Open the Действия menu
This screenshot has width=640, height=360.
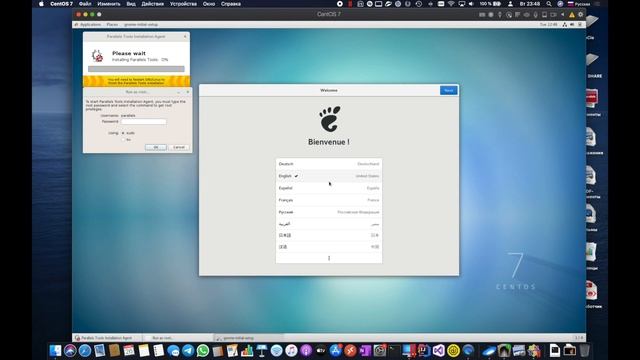(x=152, y=4)
